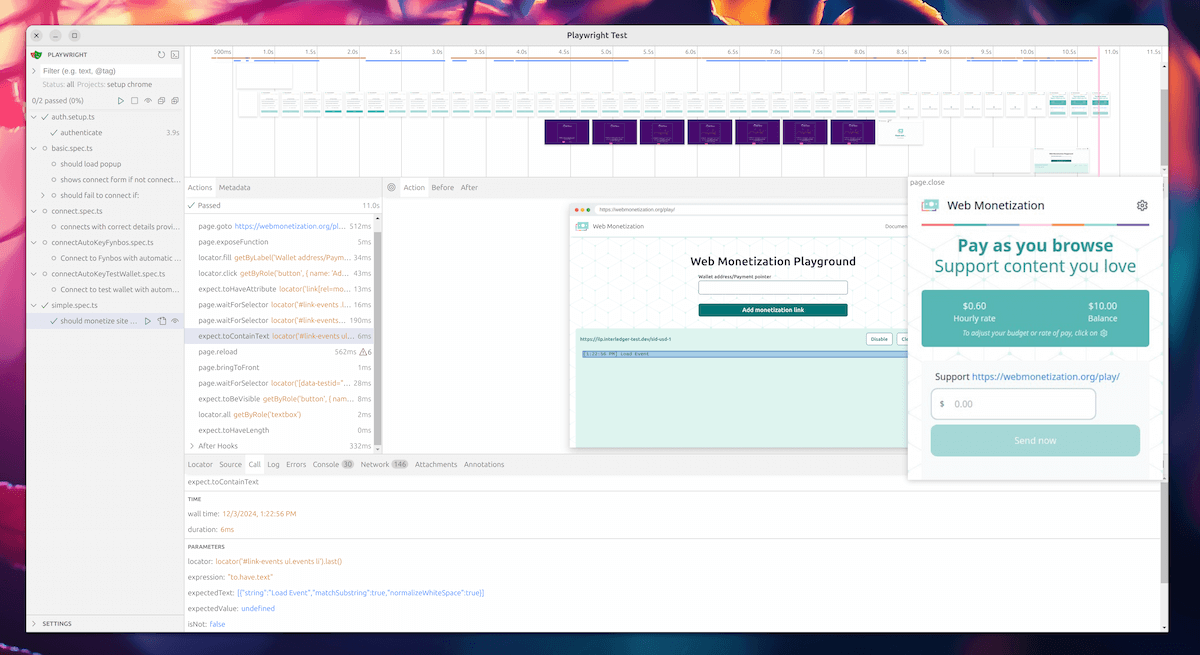Run all tests with the play icon

[x=121, y=100]
